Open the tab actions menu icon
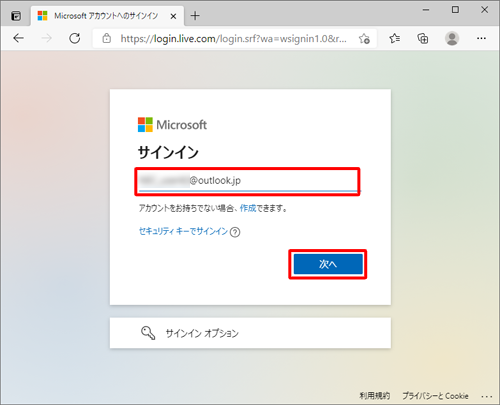 pos(16,16)
